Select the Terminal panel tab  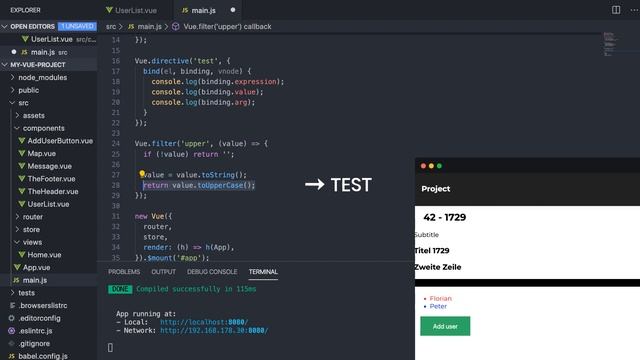263,272
